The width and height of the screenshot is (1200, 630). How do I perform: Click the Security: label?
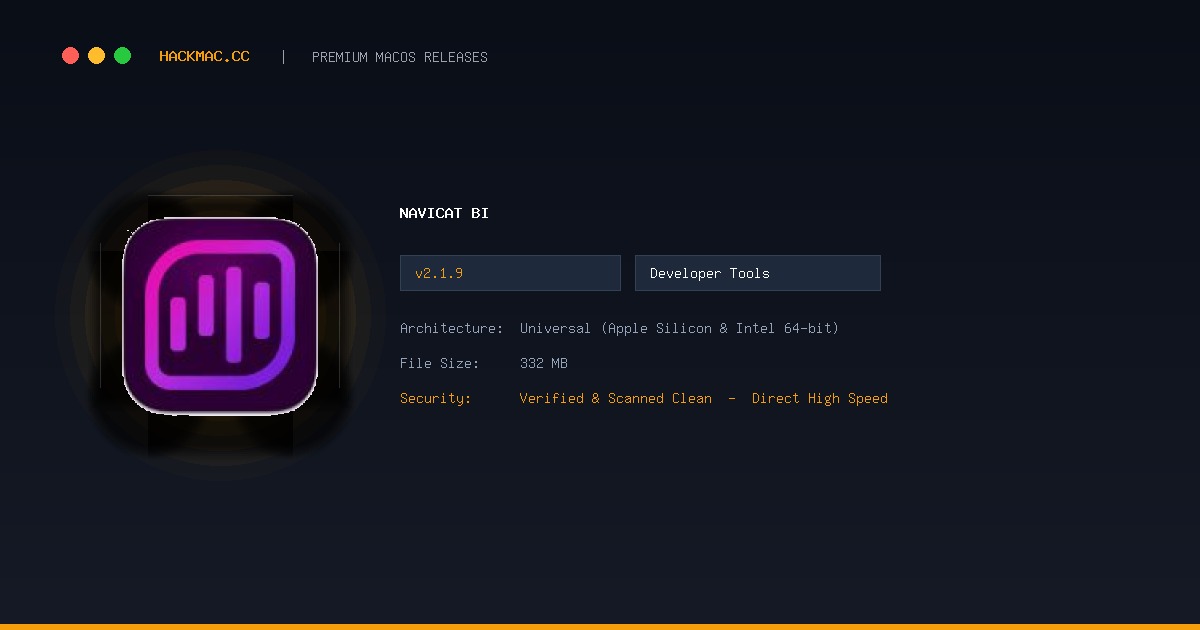pyautogui.click(x=436, y=398)
